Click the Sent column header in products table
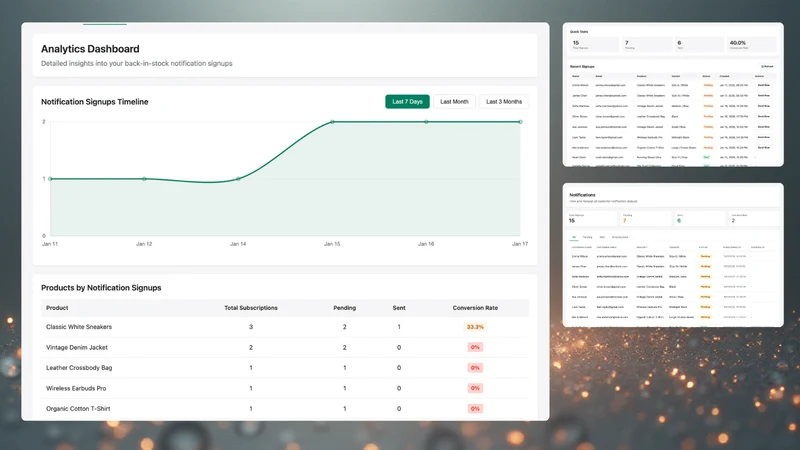Screen dimensions: 800x450 click(399, 308)
